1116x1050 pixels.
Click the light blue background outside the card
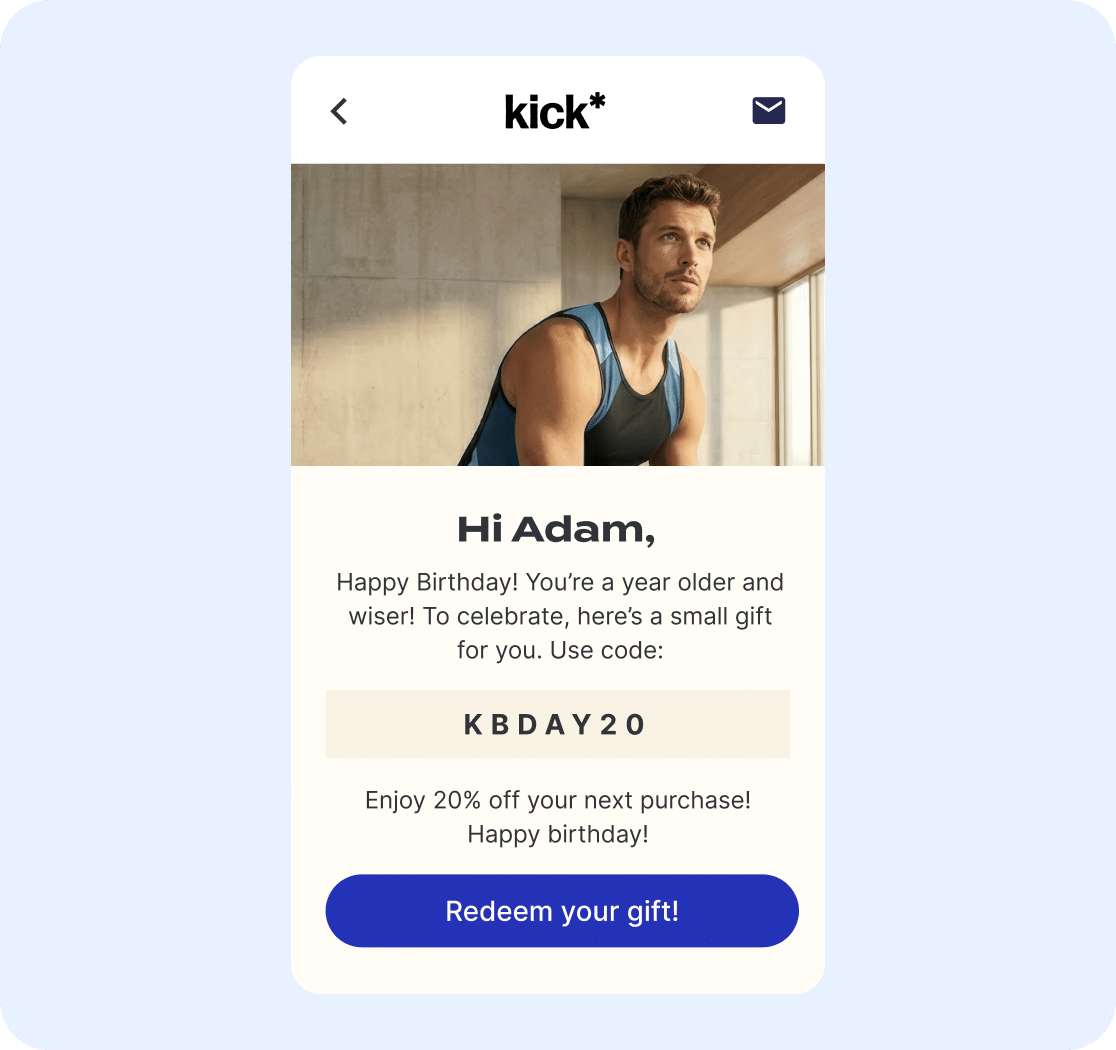coord(142,498)
